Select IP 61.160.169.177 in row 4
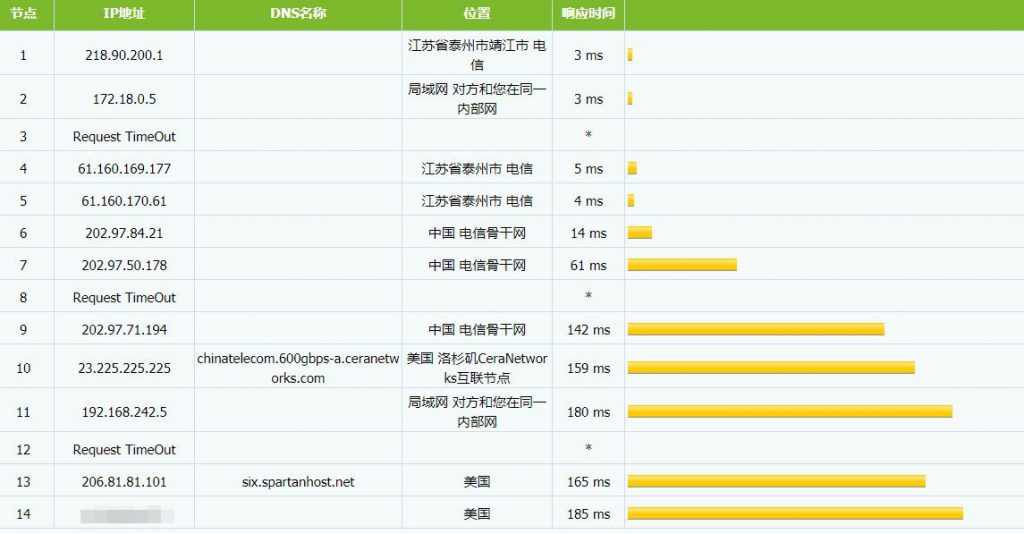Image resolution: width=1024 pixels, height=534 pixels. pos(124,169)
